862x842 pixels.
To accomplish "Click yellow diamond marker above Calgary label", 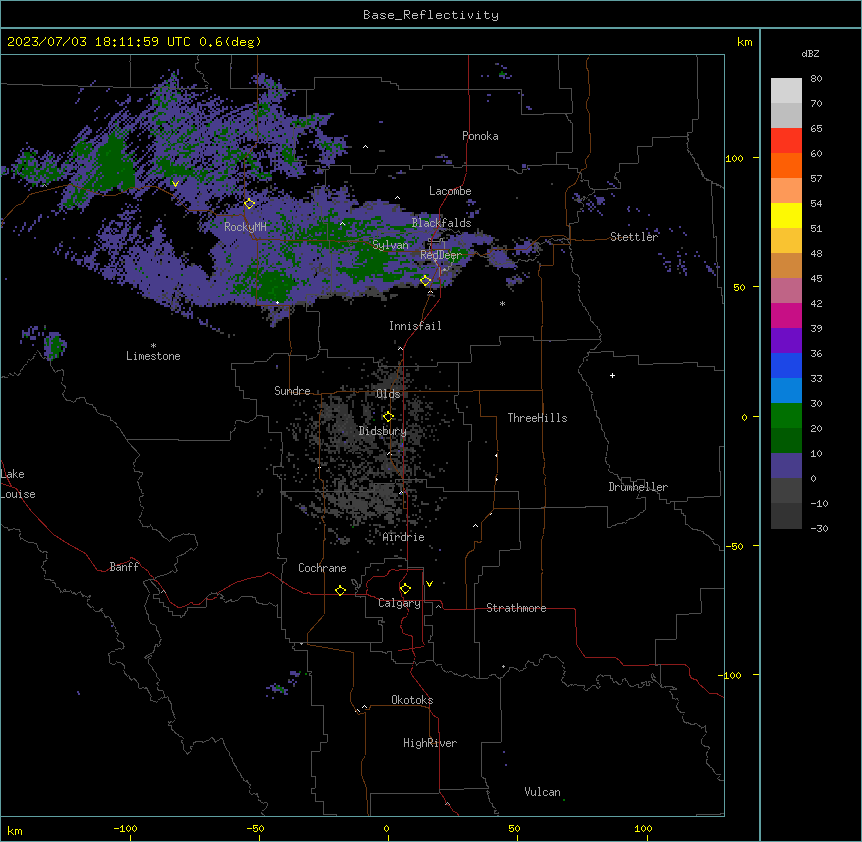I will coord(405,589).
